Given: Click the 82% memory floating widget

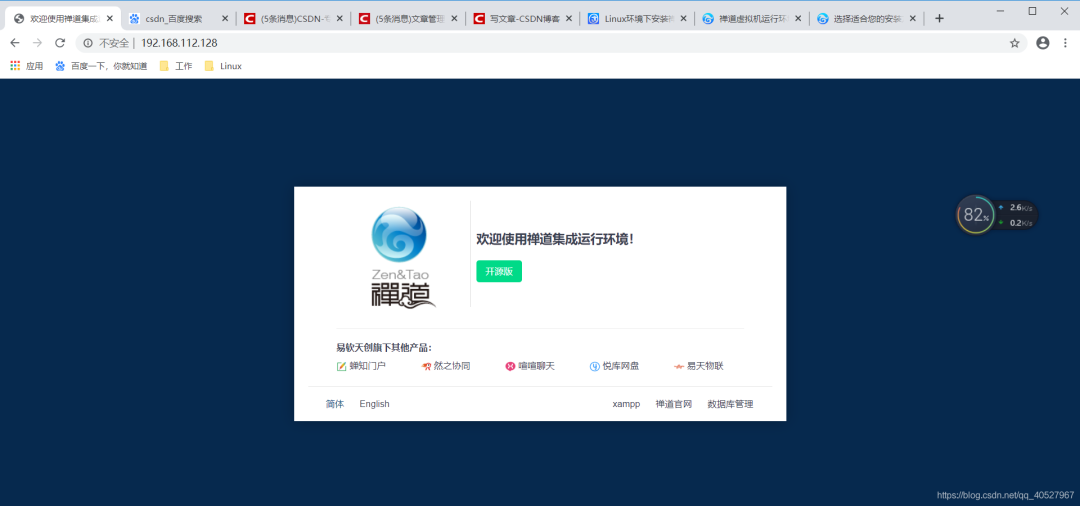Looking at the screenshot, I should [x=975, y=214].
